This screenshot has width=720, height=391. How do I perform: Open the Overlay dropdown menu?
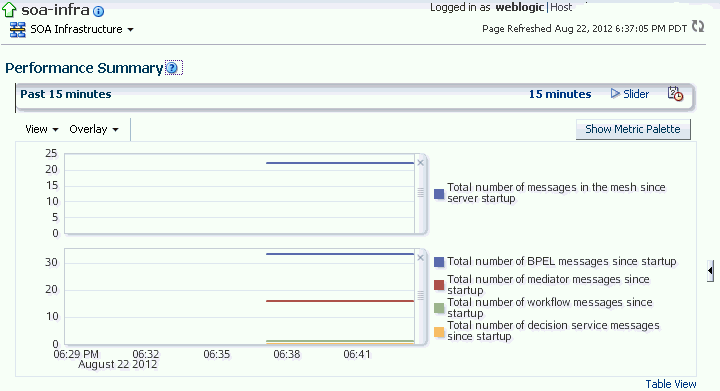click(94, 129)
